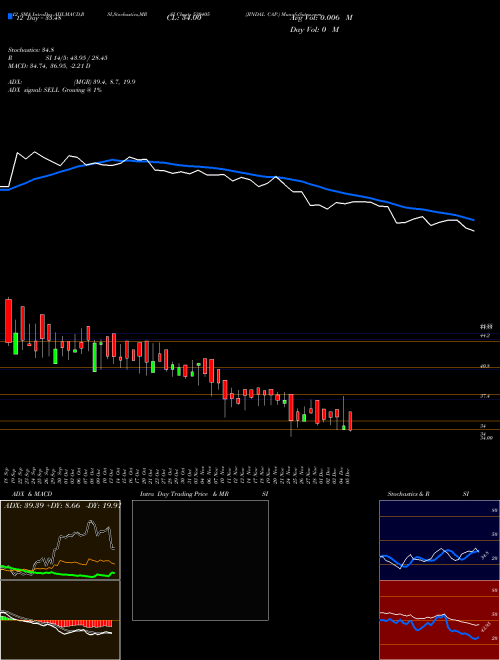The image size is (500, 660).
Task: Select the Avg Vol: 0.006 M text
Action: tap(322, 18)
